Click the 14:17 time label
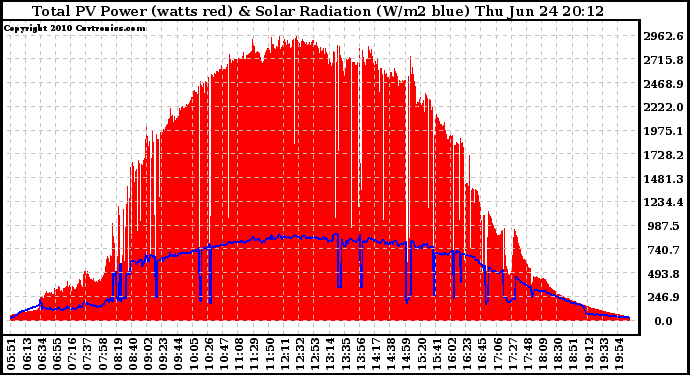The width and height of the screenshot is (690, 375). click(x=377, y=354)
